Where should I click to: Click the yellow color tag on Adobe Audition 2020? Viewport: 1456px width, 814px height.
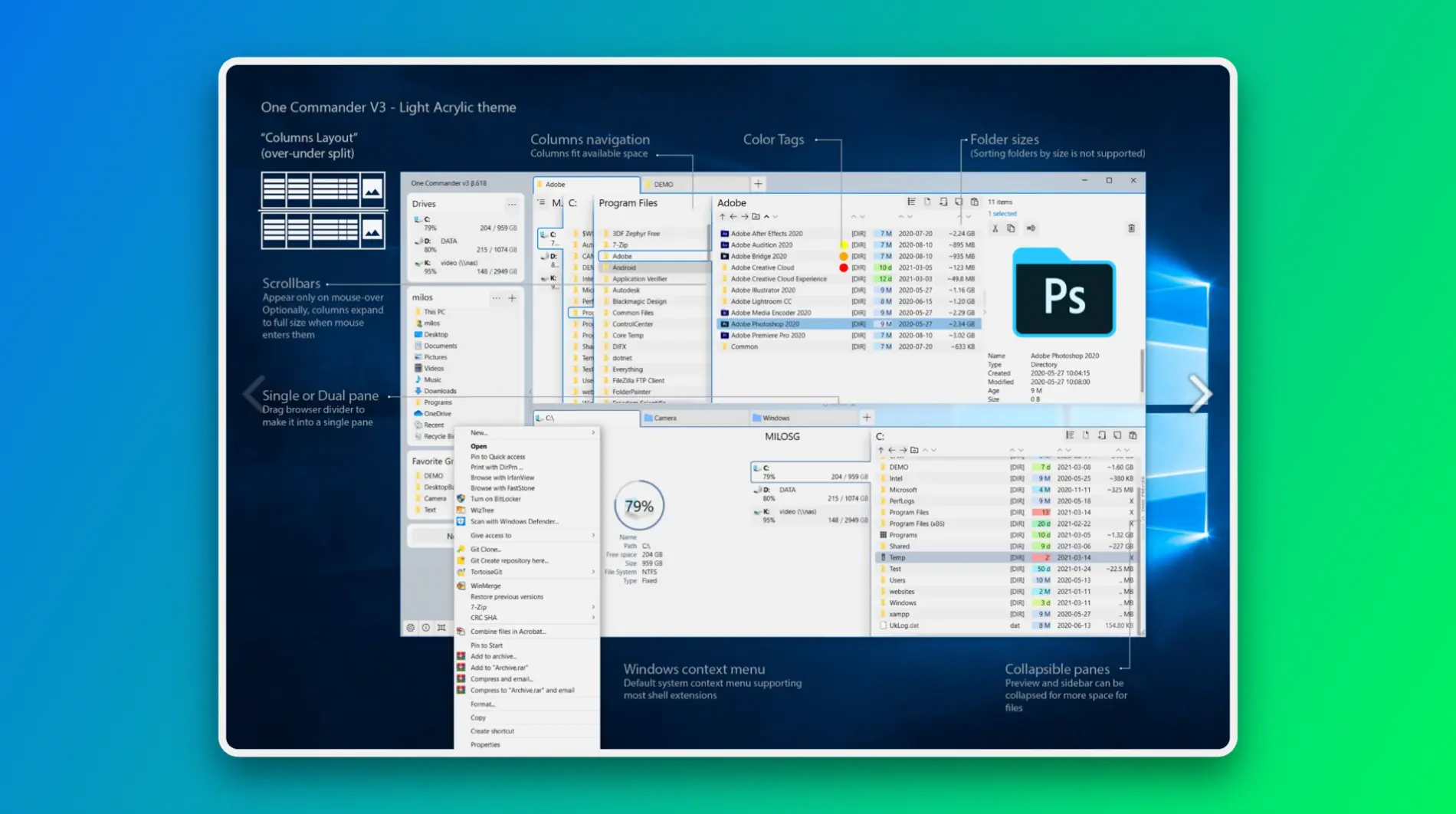point(844,245)
